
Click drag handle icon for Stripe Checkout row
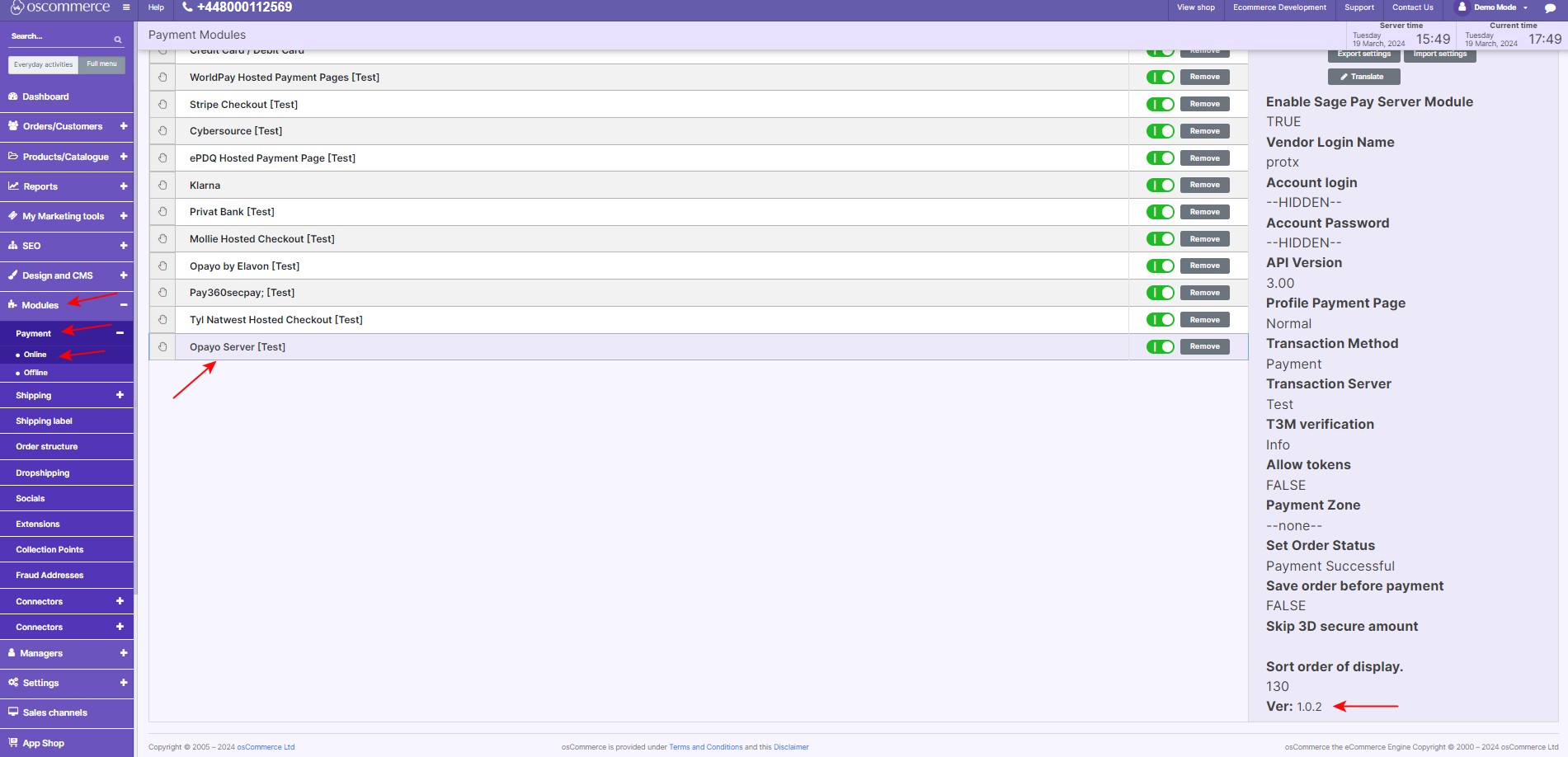(162, 105)
